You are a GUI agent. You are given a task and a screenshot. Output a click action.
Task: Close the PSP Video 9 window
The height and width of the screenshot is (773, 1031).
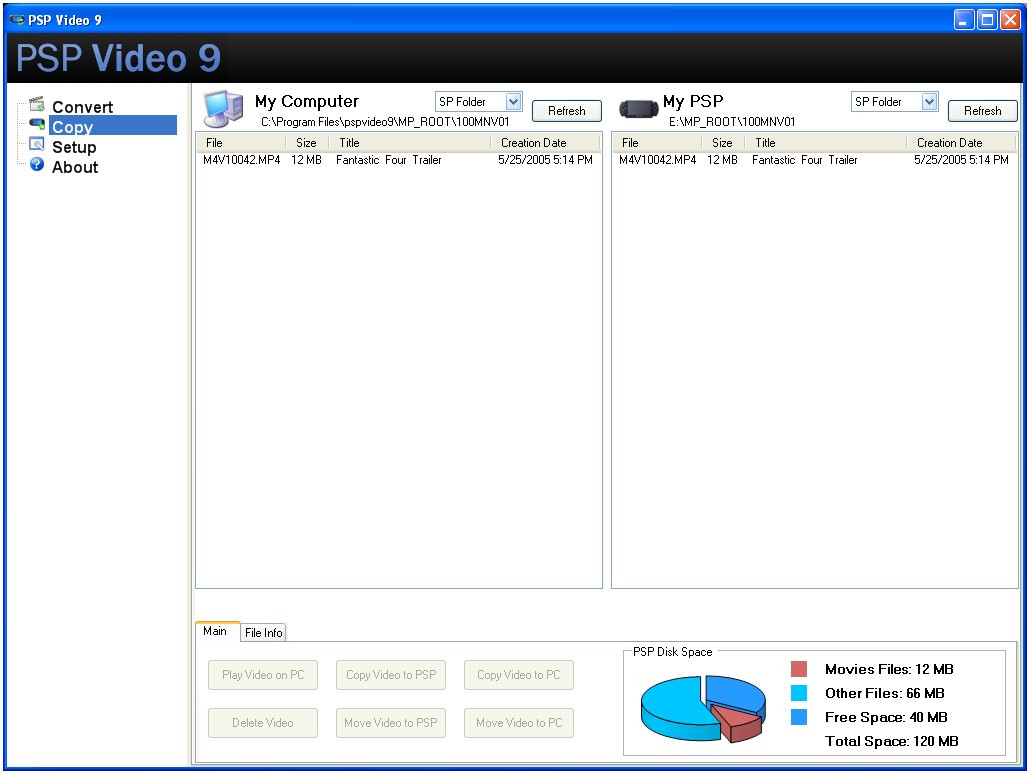1010,20
